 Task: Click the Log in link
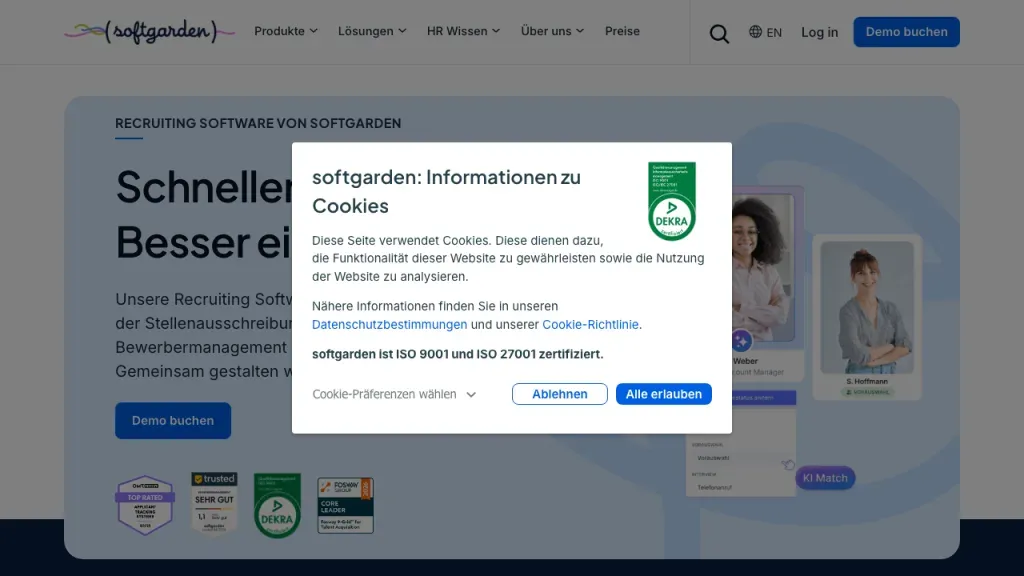coord(820,32)
